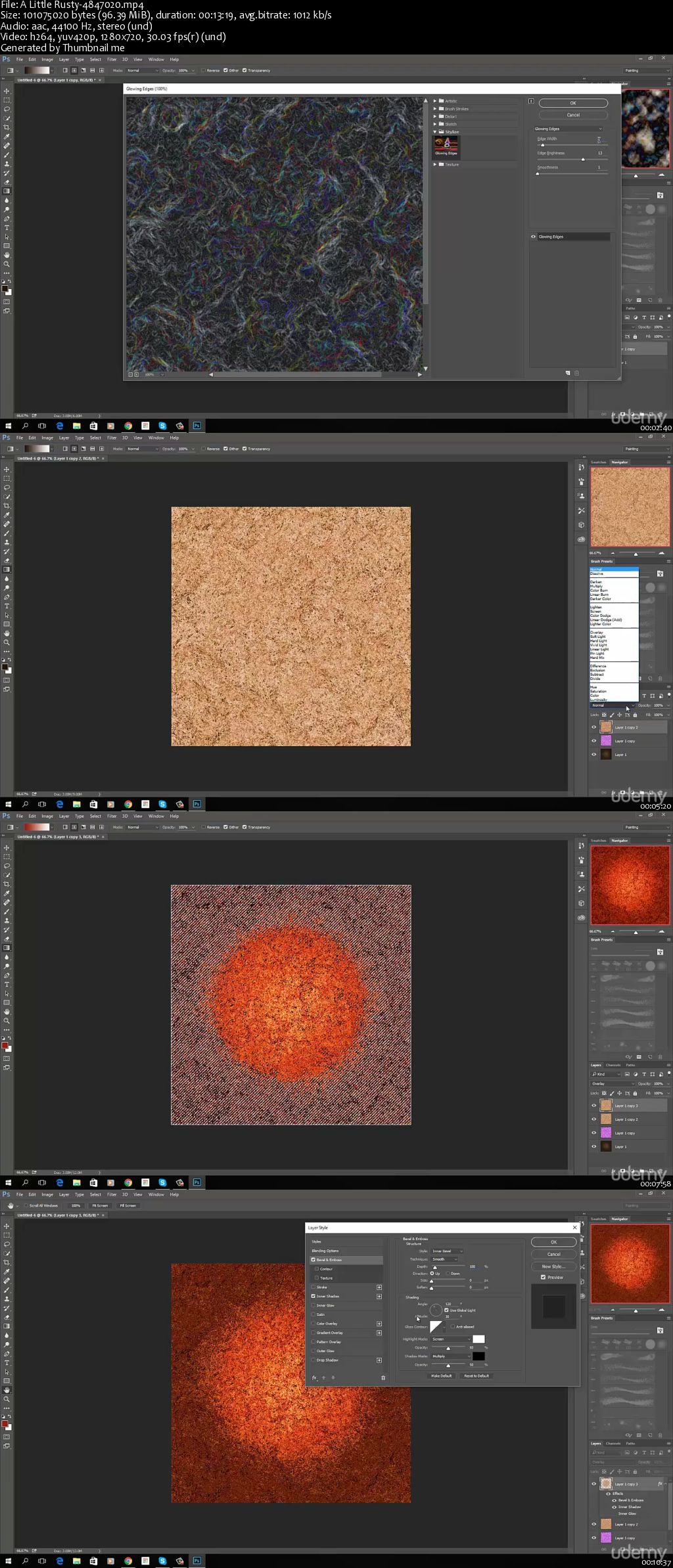673x1568 pixels.
Task: Choose Difference in the blend mode list
Action: pos(597,665)
